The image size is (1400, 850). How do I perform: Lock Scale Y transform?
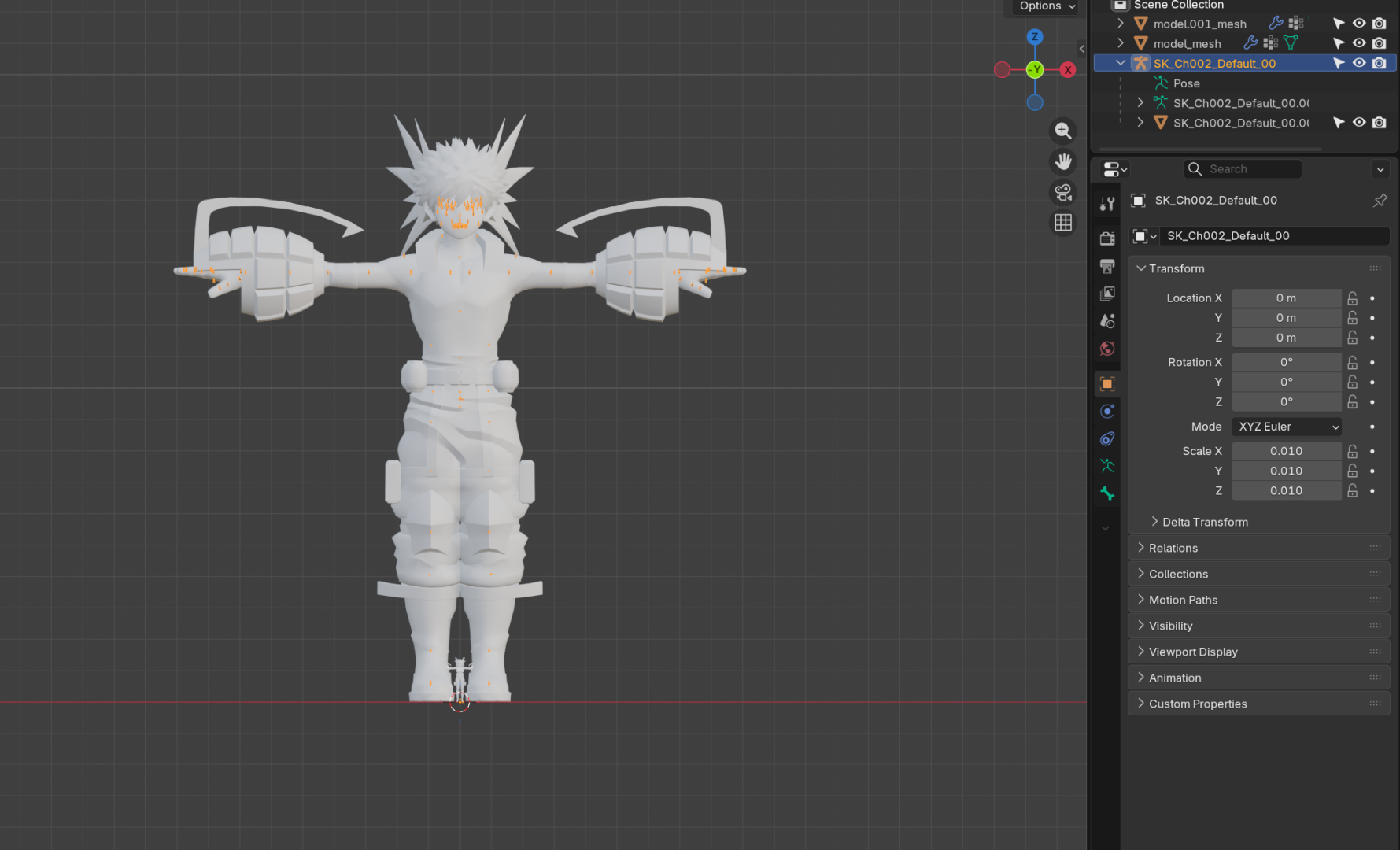click(1352, 471)
